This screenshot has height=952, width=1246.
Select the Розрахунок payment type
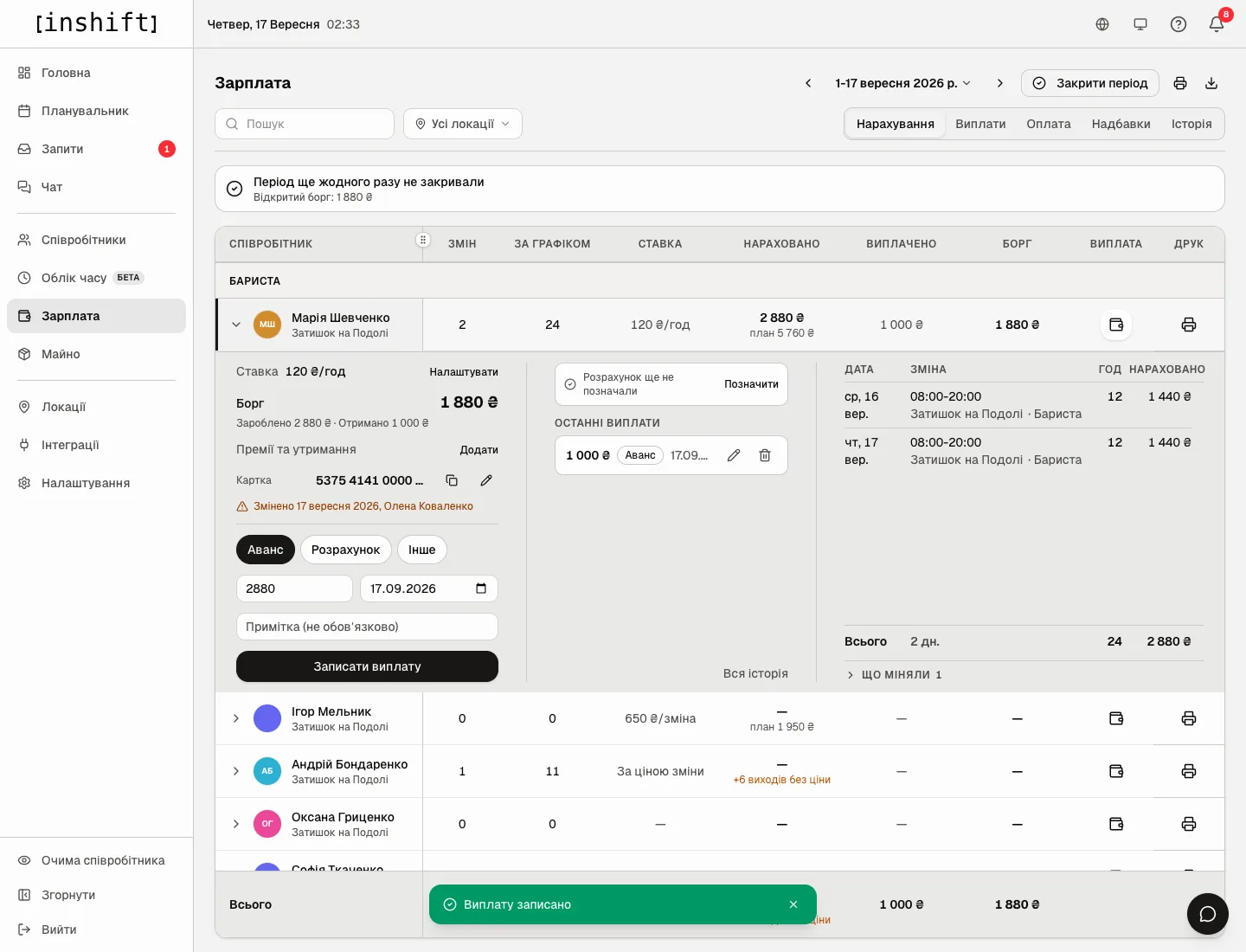coord(345,550)
